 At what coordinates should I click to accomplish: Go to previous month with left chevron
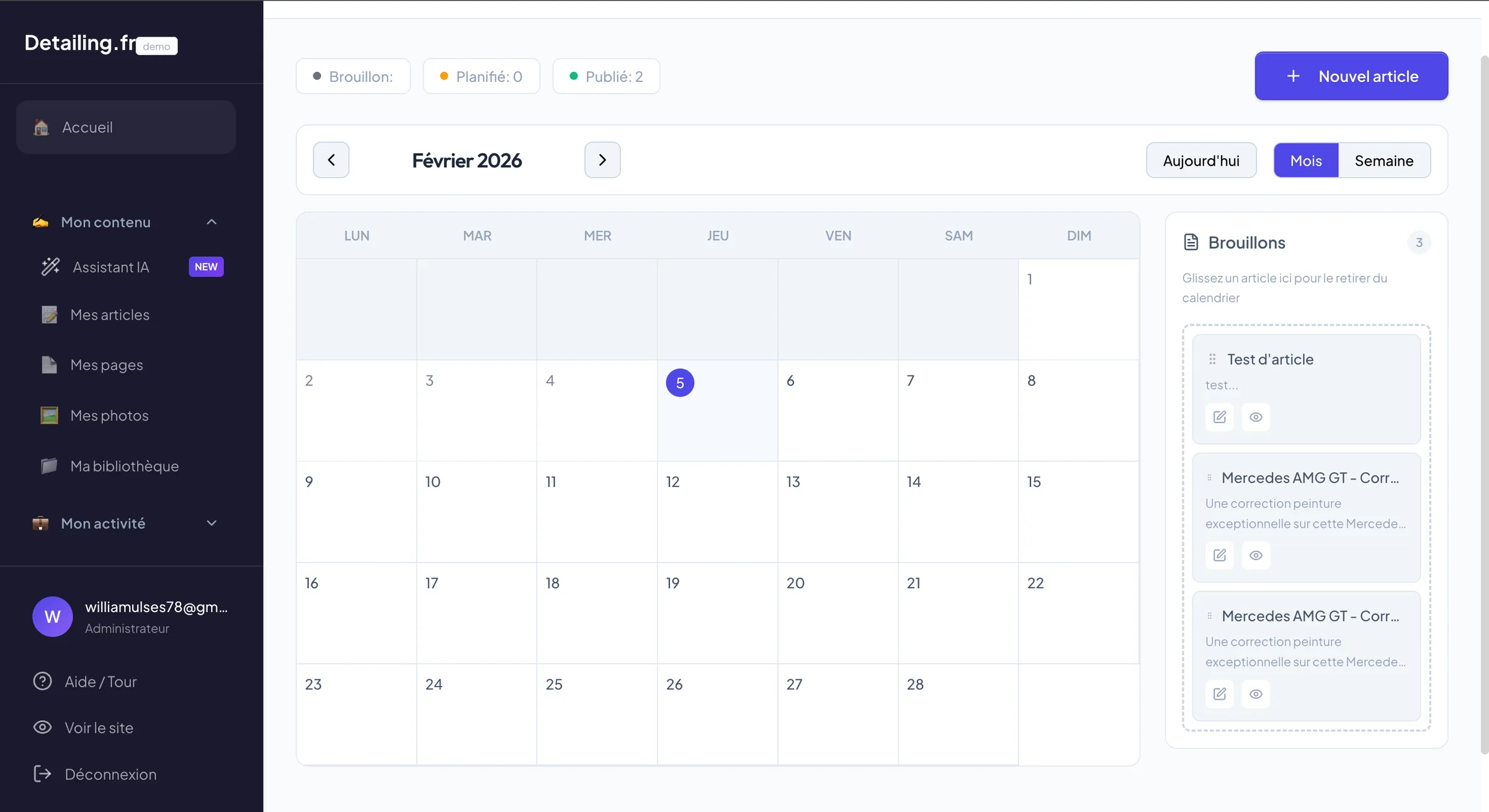pos(331,160)
